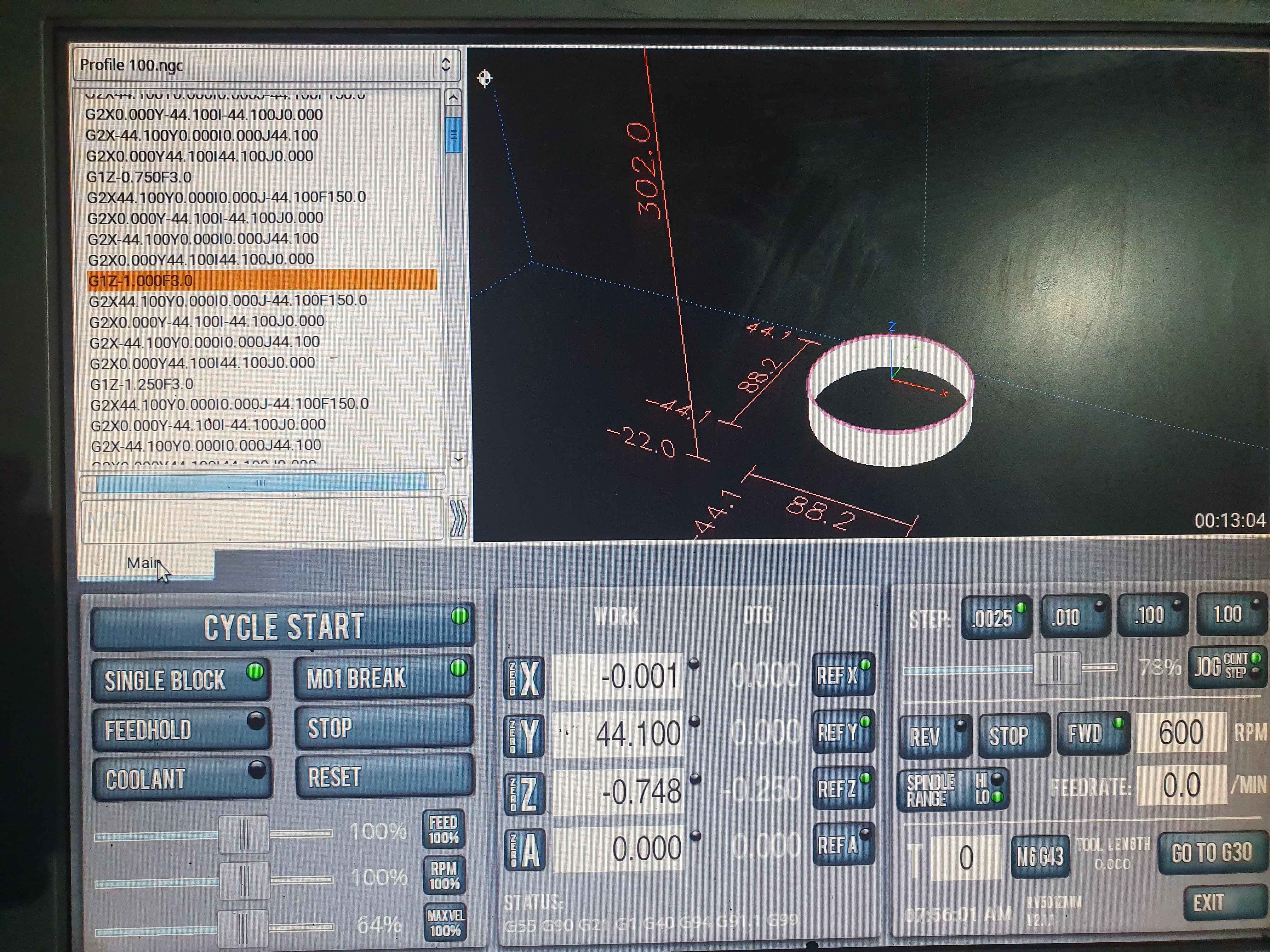
Task: Click the MDI send arrow icon
Action: [x=458, y=518]
